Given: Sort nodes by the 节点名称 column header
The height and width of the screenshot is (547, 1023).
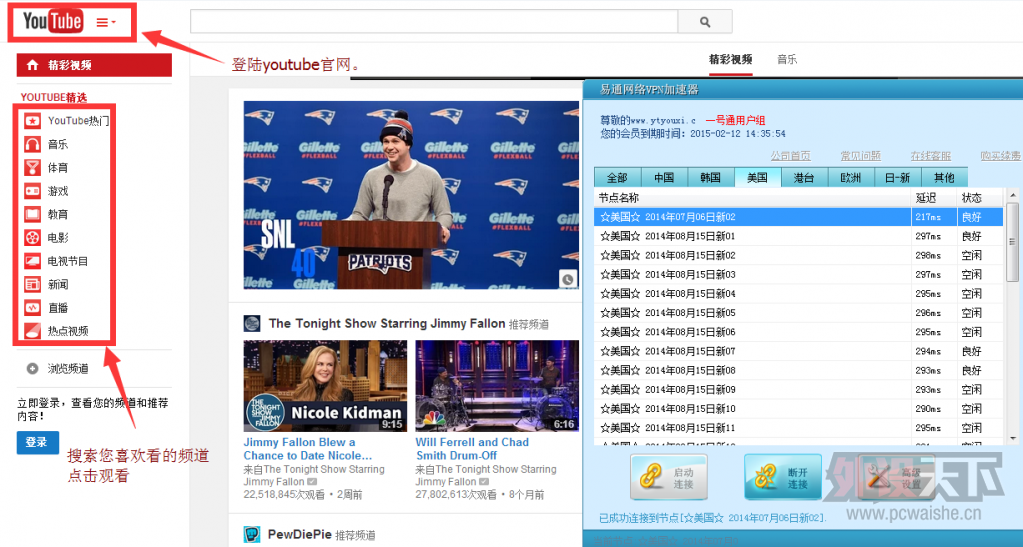Looking at the screenshot, I should point(753,198).
